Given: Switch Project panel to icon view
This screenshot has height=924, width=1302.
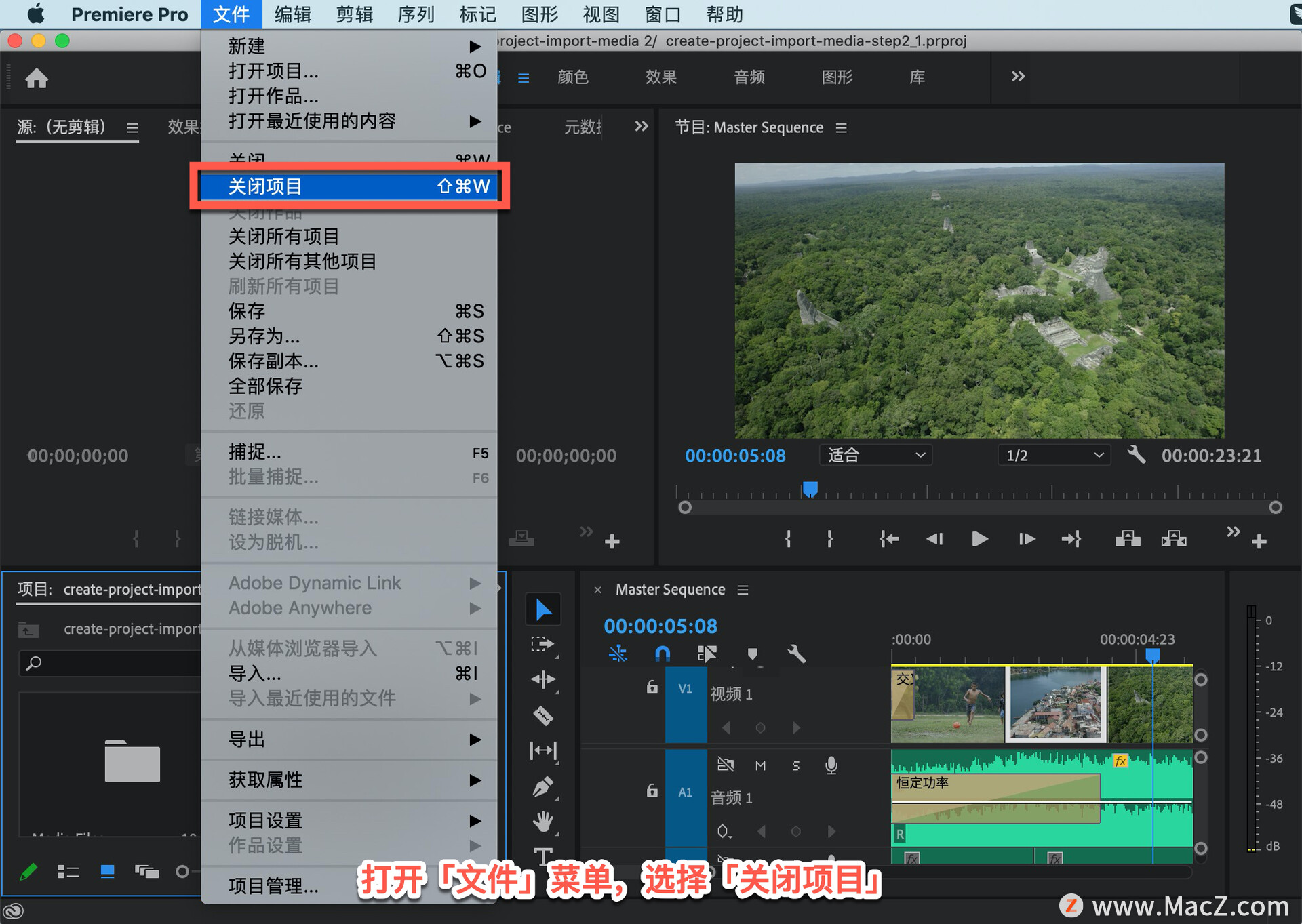Looking at the screenshot, I should pyautogui.click(x=107, y=872).
